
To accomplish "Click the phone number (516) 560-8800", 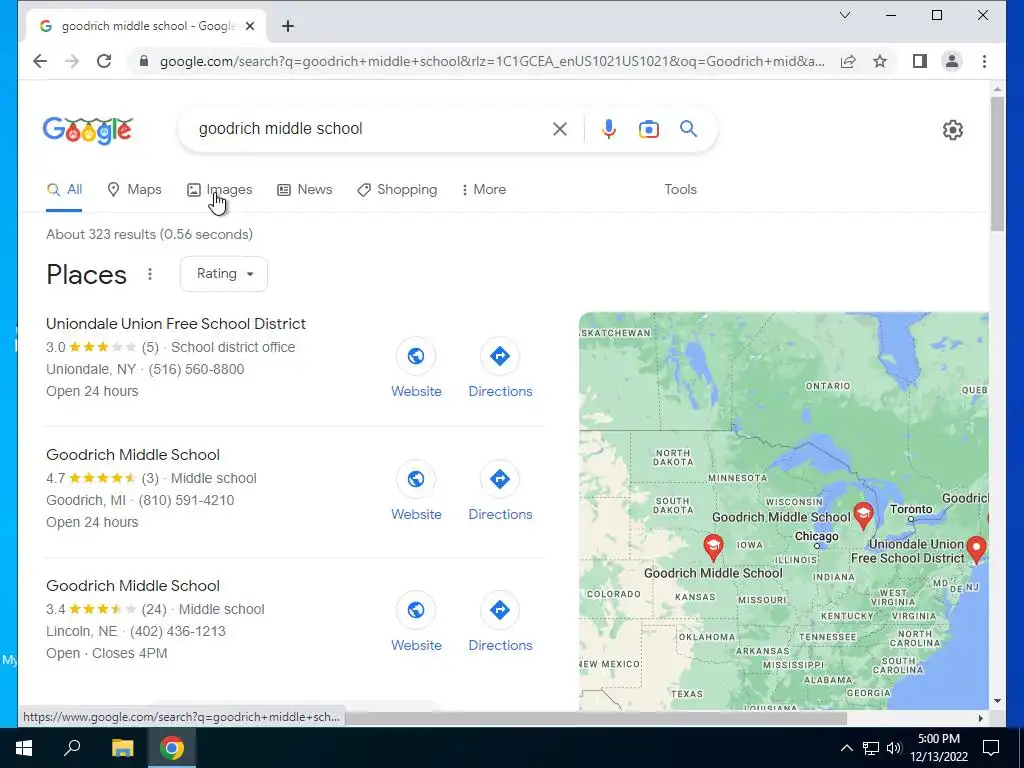I will click(197, 370).
